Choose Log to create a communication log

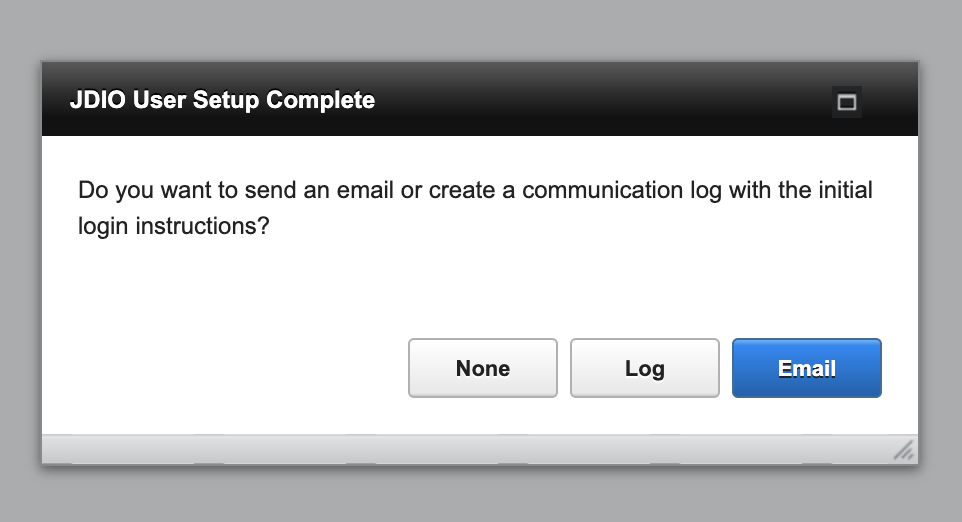pyautogui.click(x=644, y=368)
